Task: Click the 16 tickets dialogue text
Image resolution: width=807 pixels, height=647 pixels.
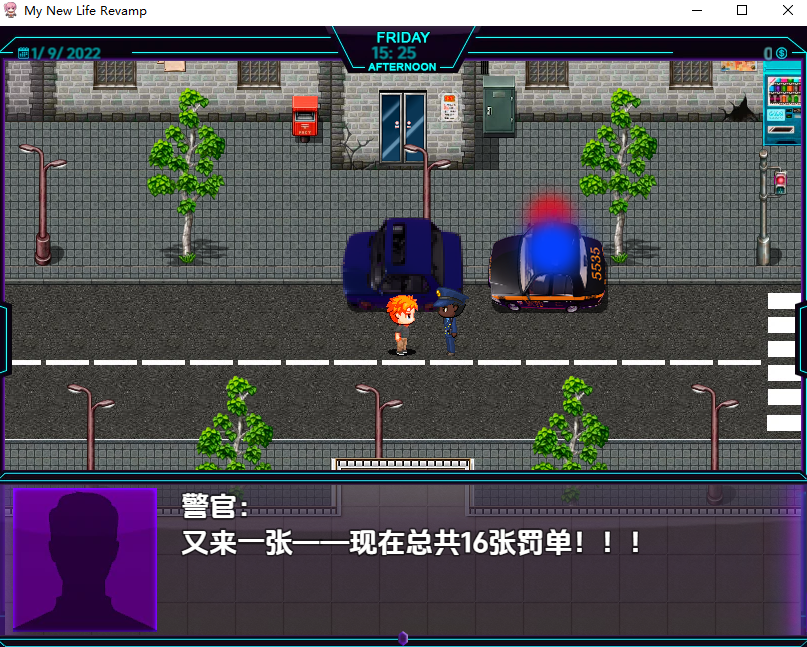Action: (411, 544)
